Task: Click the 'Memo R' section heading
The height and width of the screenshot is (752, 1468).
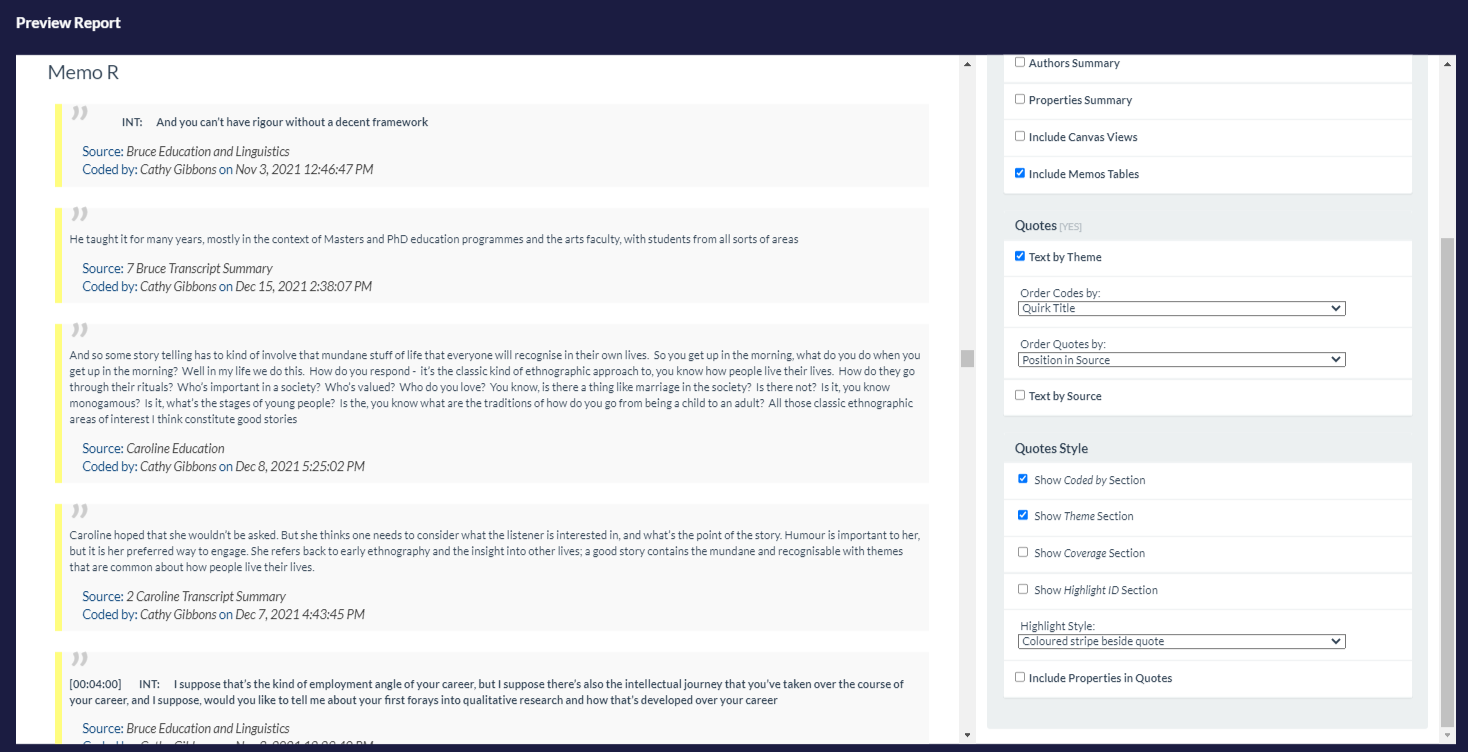Action: [84, 72]
